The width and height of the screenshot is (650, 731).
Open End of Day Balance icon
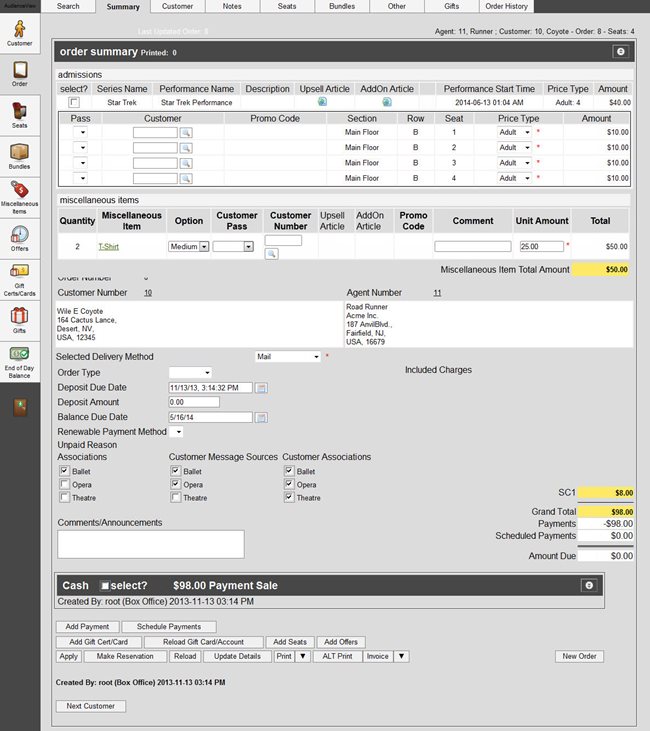(20, 362)
